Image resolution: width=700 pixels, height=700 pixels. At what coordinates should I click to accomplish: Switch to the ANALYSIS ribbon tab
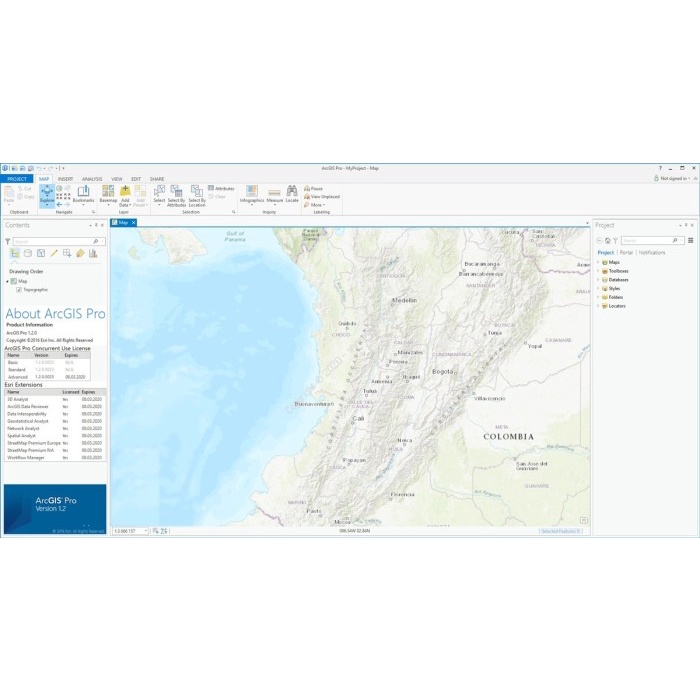click(92, 179)
